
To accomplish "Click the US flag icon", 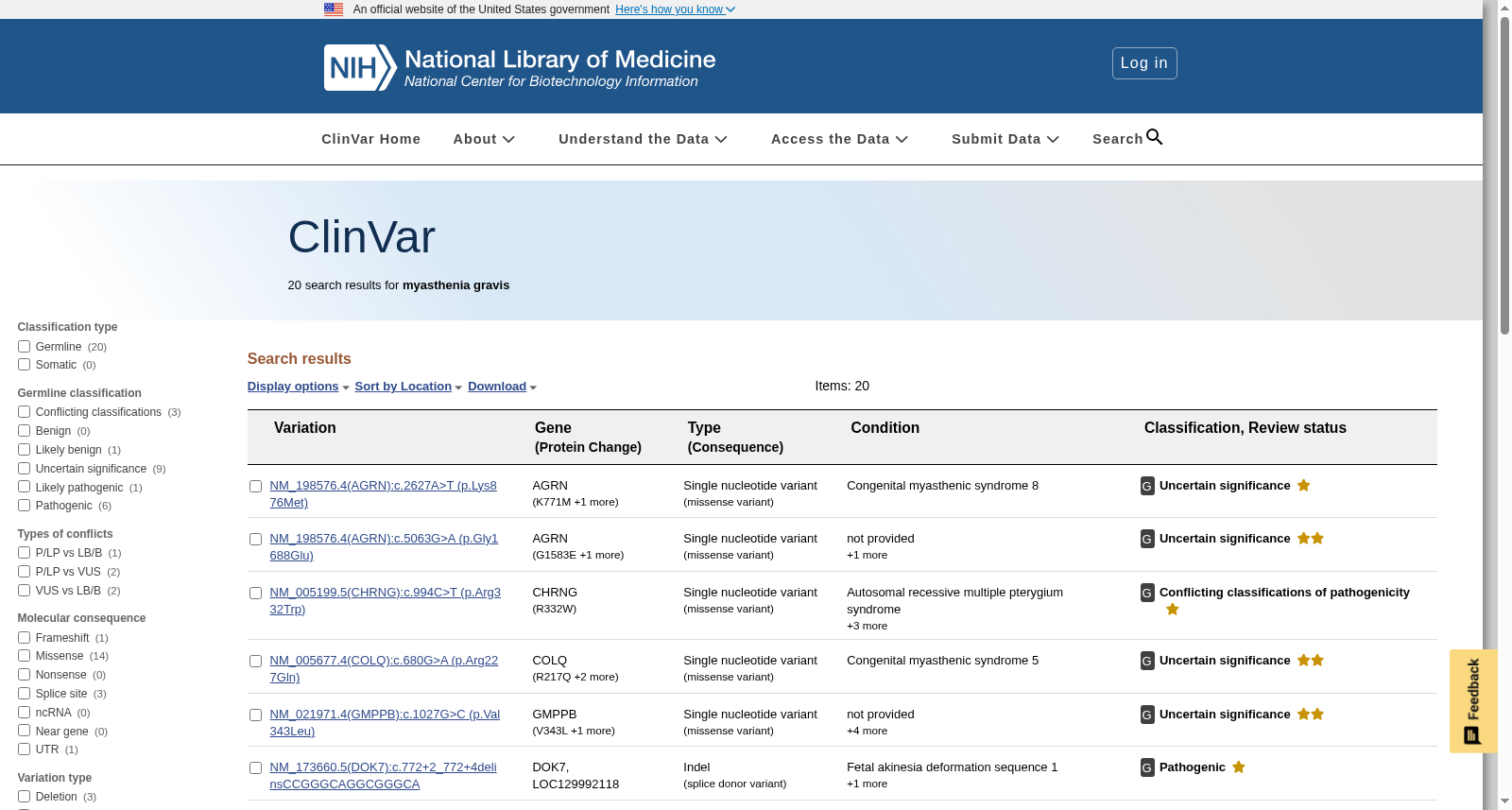I will coord(334,9).
